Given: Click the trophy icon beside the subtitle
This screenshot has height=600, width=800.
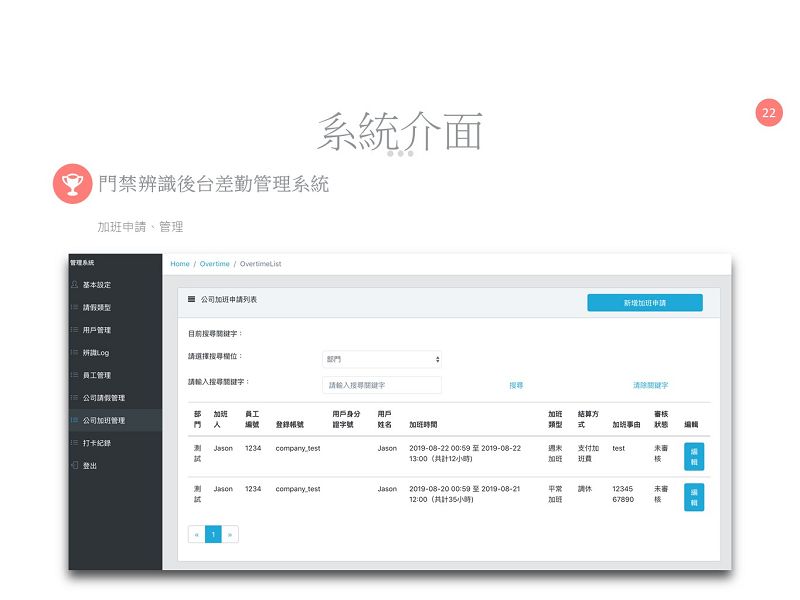Looking at the screenshot, I should pos(72,184).
